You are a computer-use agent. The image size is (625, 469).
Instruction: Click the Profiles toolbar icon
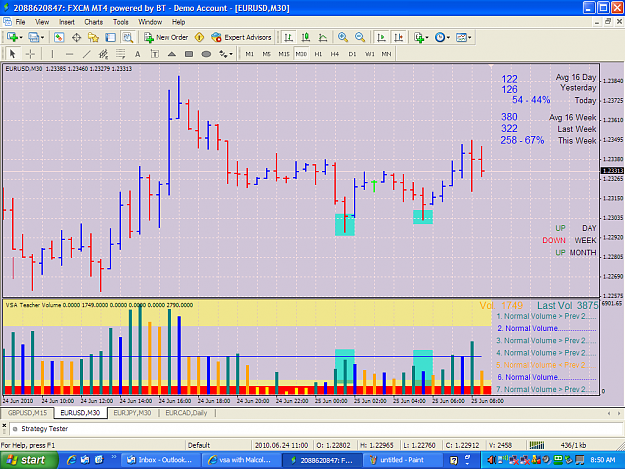coord(33,37)
